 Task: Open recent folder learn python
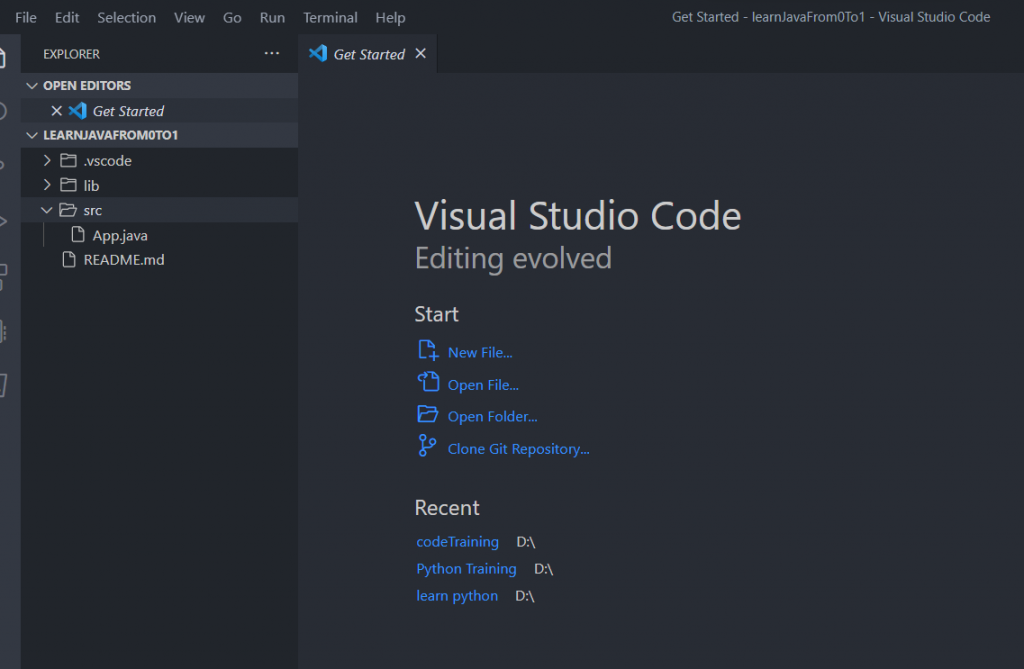457,596
